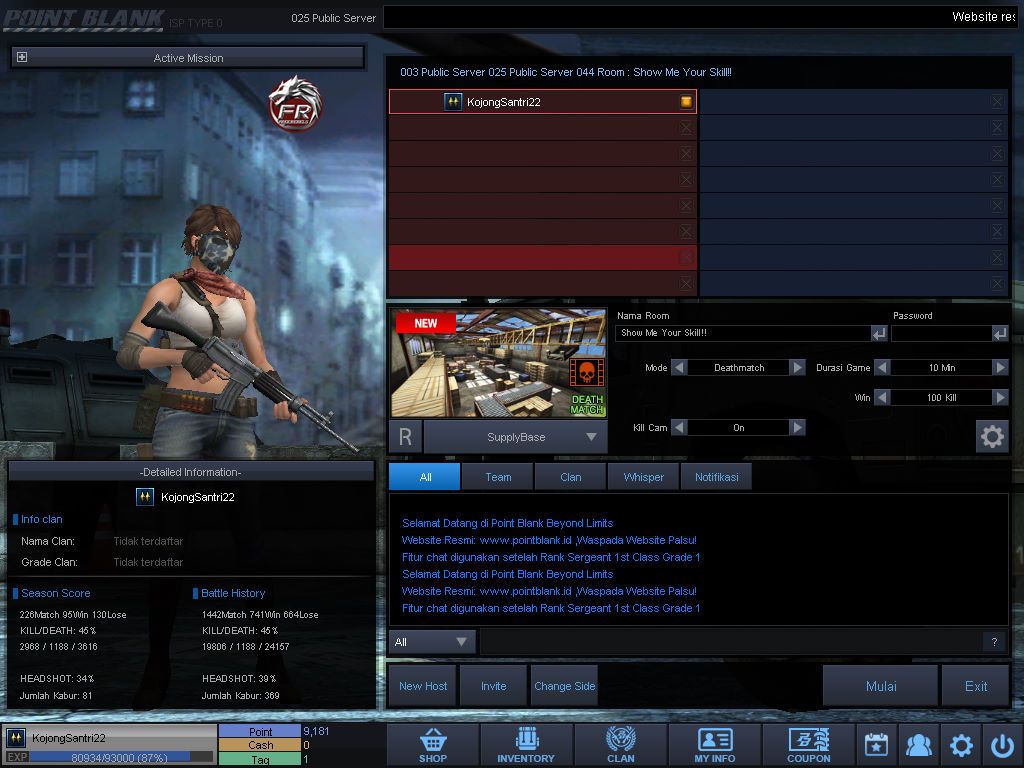The width and height of the screenshot is (1024, 768).
Task: Switch Kill Cam setting with right arrow
Action: [x=797, y=427]
